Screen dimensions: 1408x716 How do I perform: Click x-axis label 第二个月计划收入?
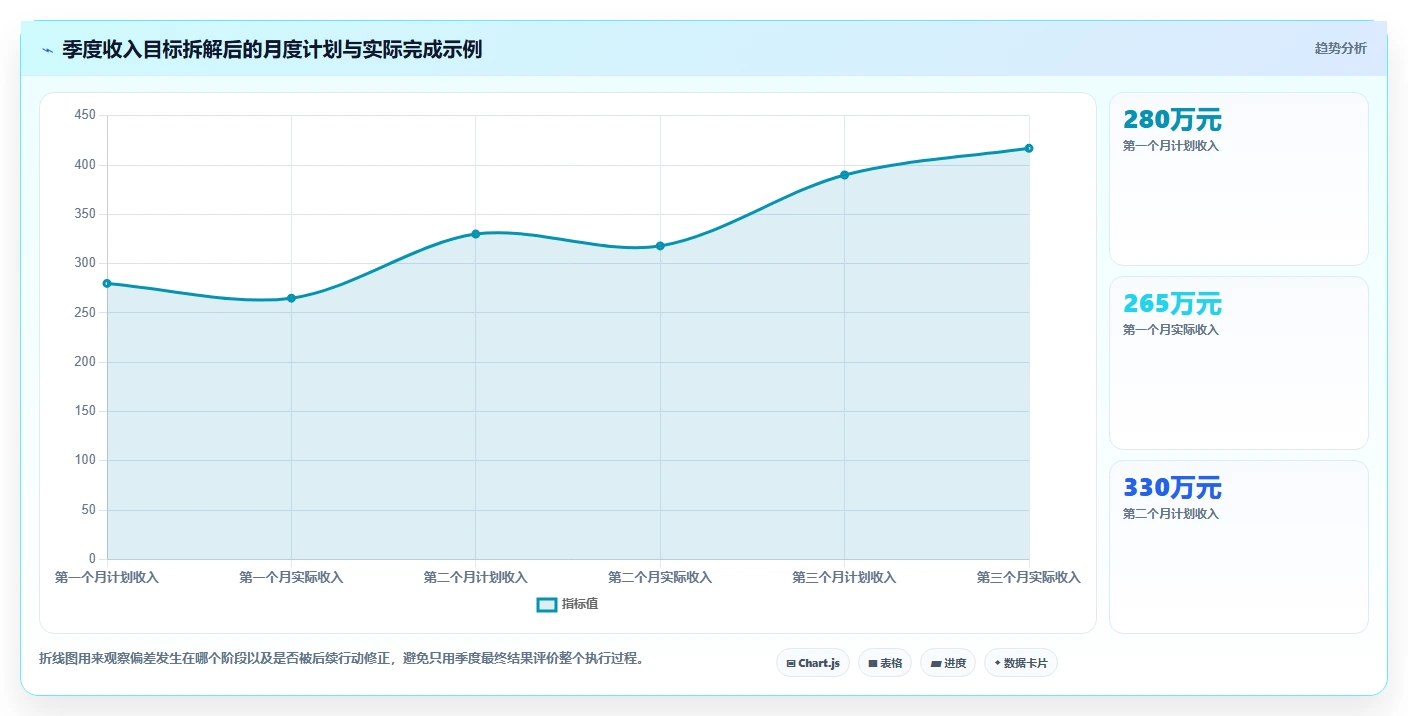click(x=476, y=577)
